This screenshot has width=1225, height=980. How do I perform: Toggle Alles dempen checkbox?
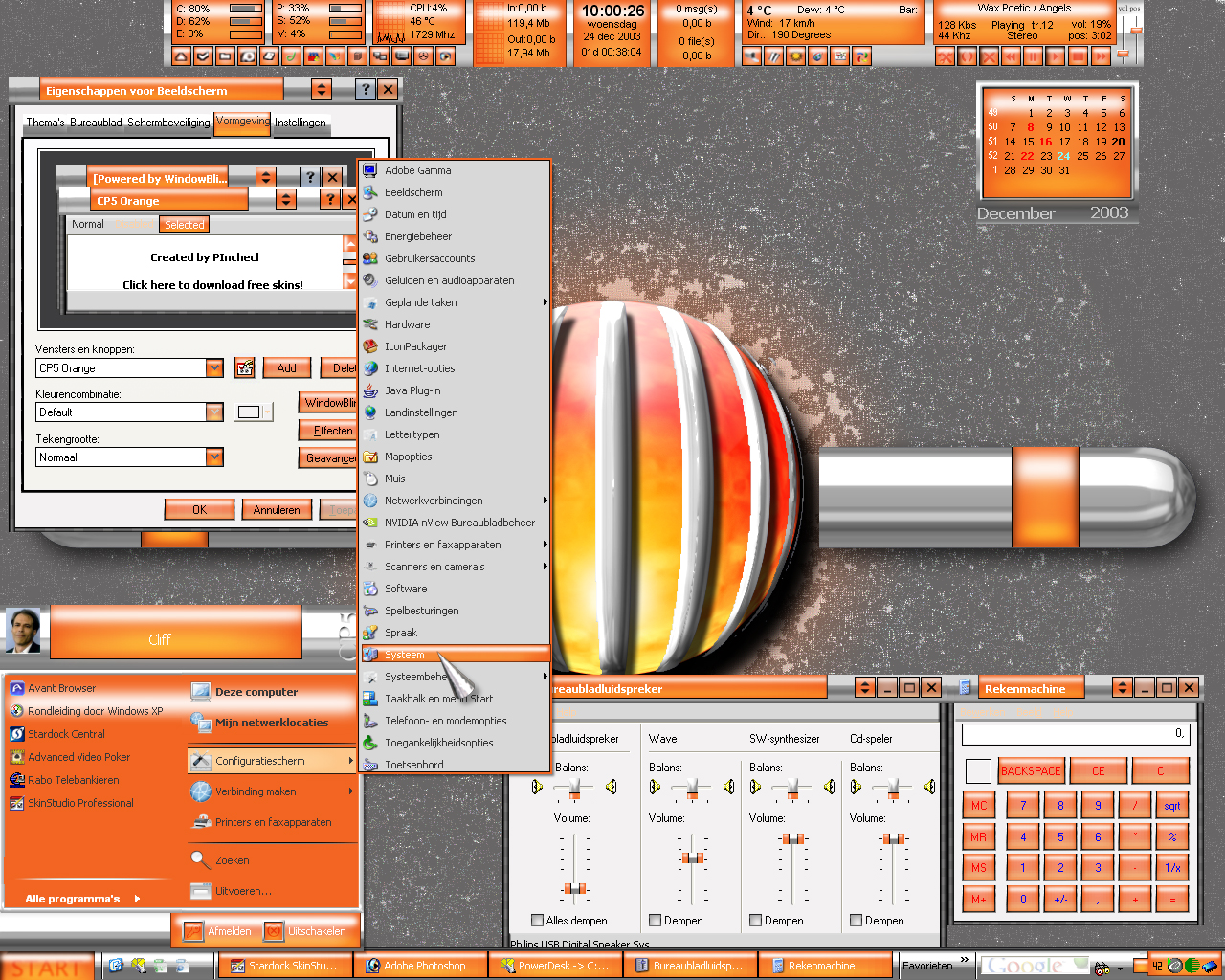pos(537,921)
